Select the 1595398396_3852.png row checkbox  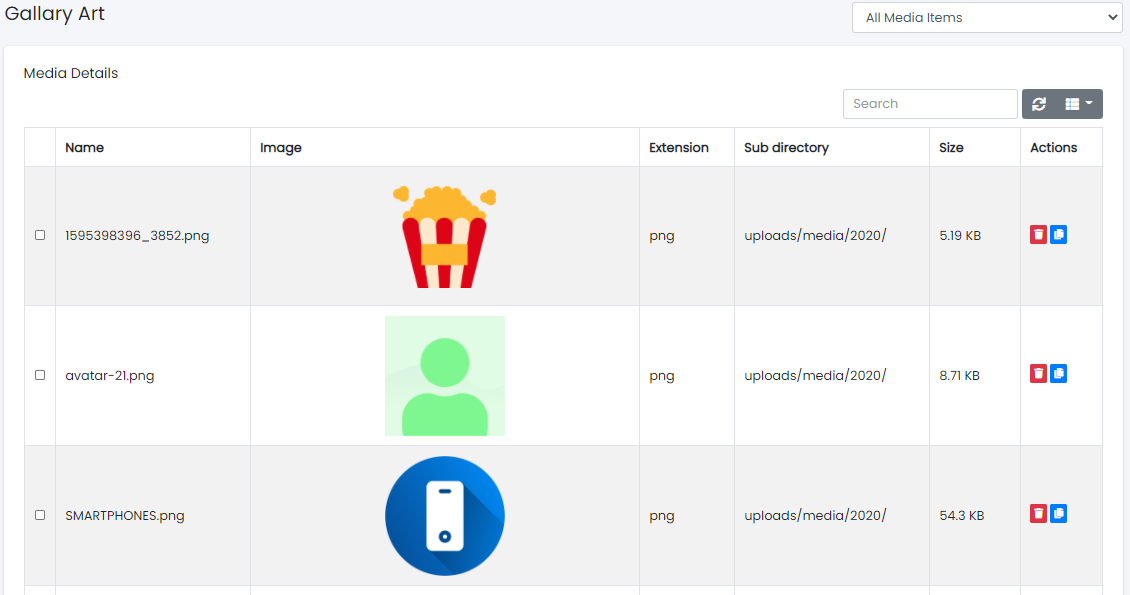(x=40, y=235)
